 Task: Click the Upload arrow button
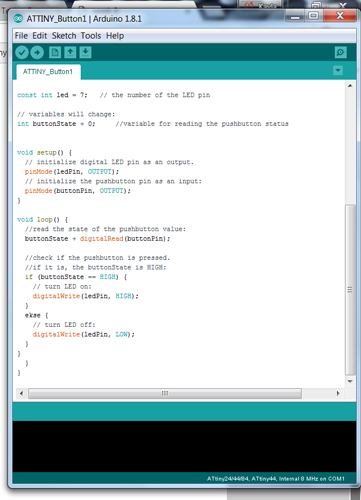click(x=37, y=52)
